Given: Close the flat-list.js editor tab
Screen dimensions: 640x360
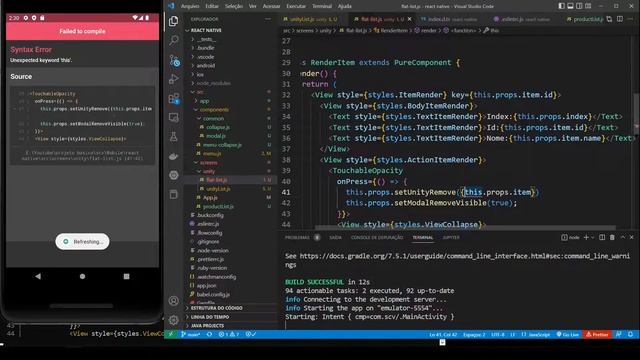Looking at the screenshot, I should (x=409, y=19).
